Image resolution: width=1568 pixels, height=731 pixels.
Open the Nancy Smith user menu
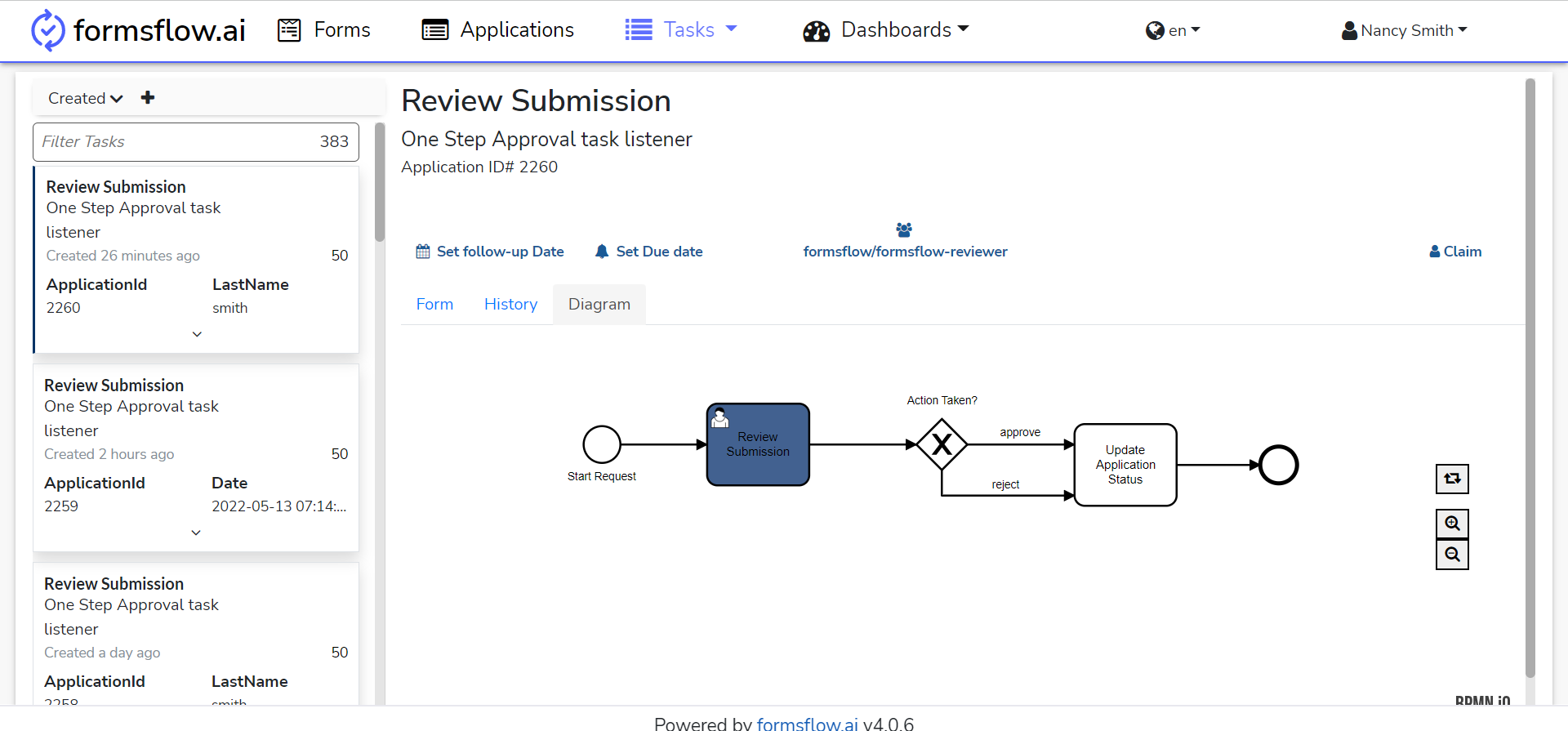point(1405,30)
